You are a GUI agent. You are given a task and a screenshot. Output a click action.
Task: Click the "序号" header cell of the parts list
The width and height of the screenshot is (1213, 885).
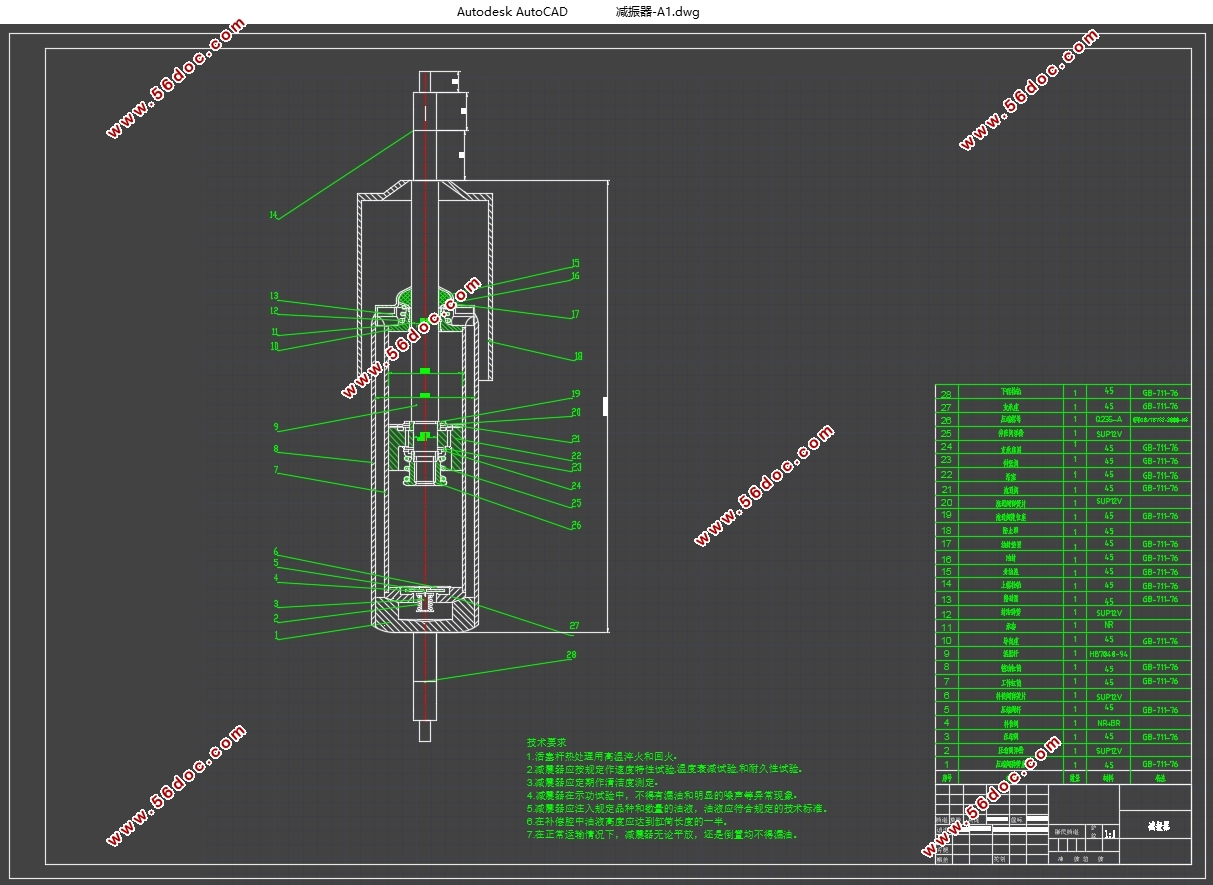coord(946,777)
